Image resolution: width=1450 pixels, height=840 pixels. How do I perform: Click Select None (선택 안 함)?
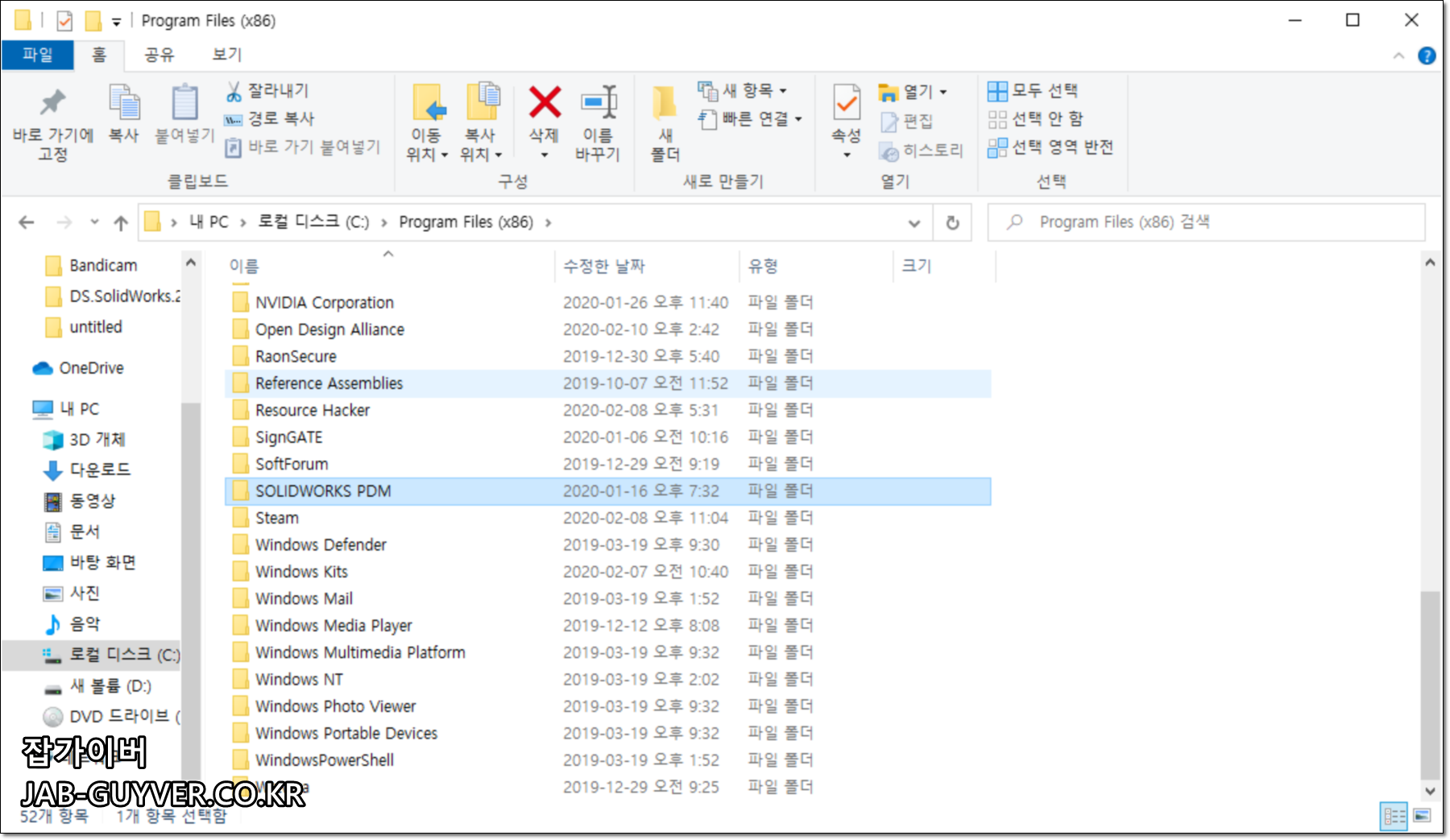click(1036, 118)
